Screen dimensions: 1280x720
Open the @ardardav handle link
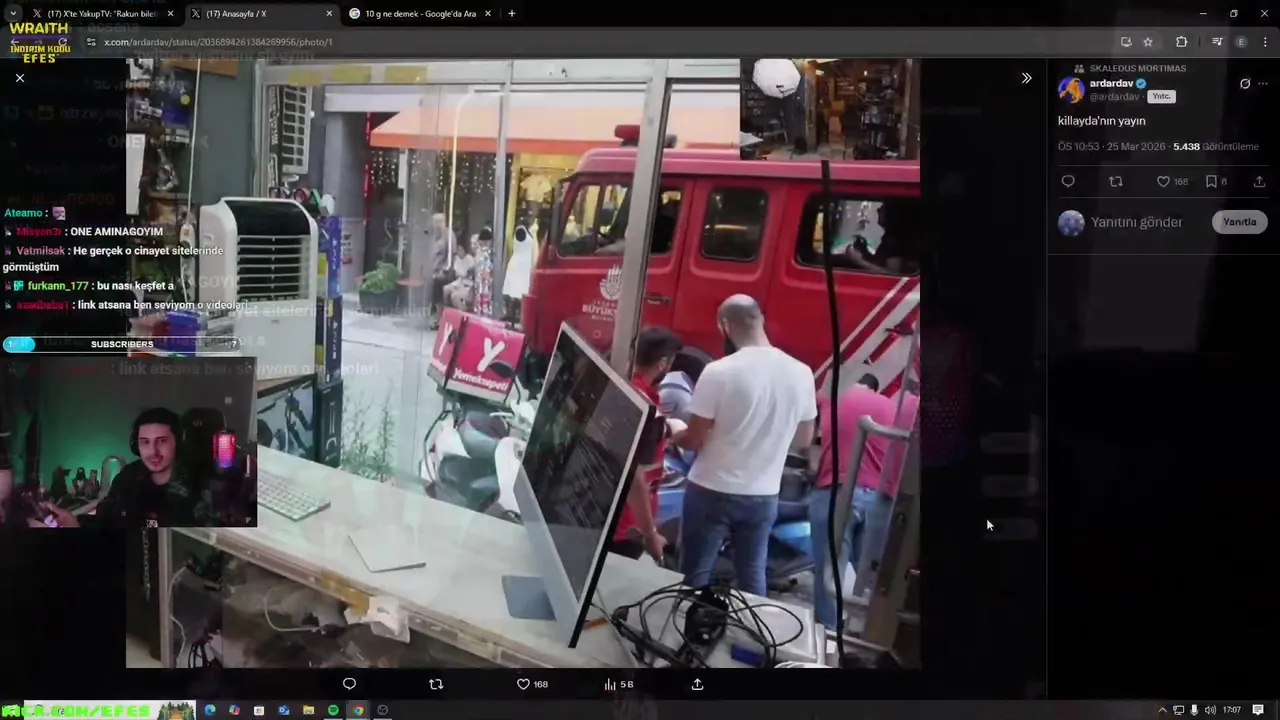pyautogui.click(x=1114, y=97)
